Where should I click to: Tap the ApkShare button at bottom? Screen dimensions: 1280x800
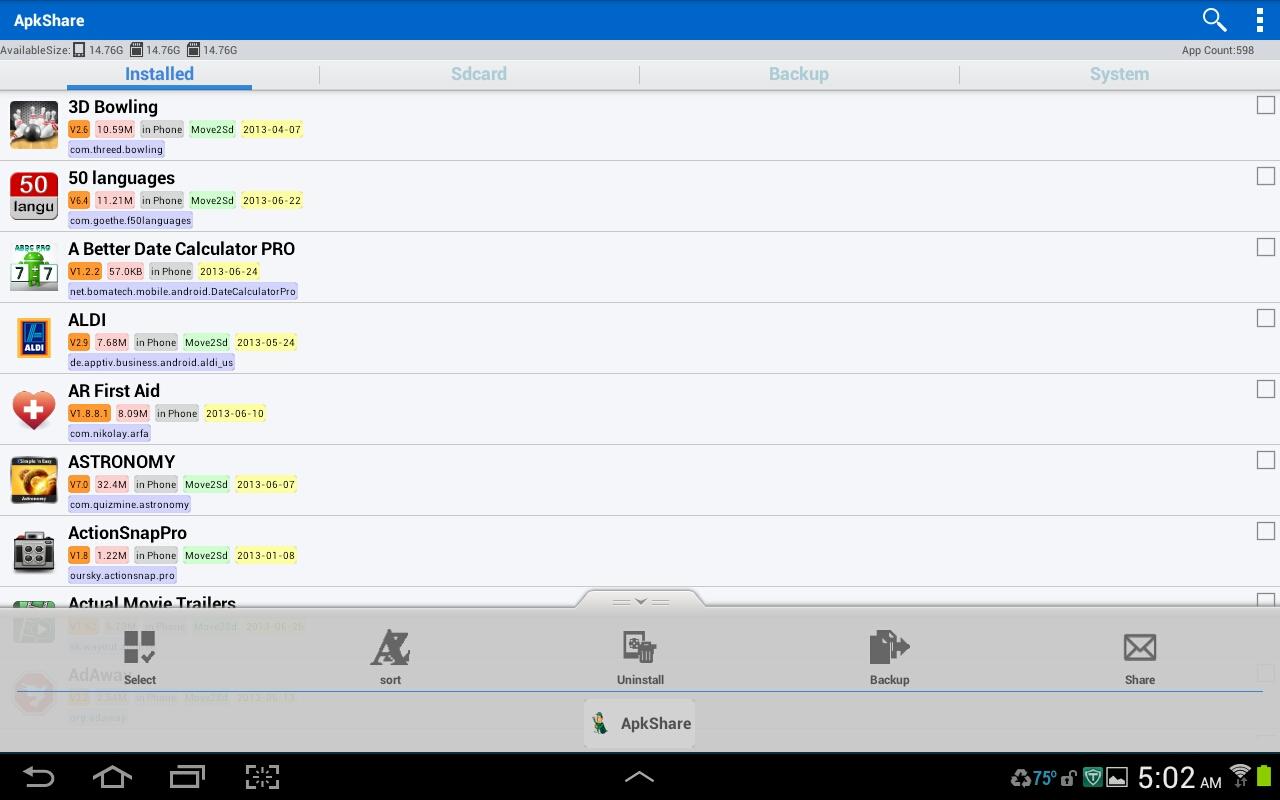pyautogui.click(x=640, y=723)
